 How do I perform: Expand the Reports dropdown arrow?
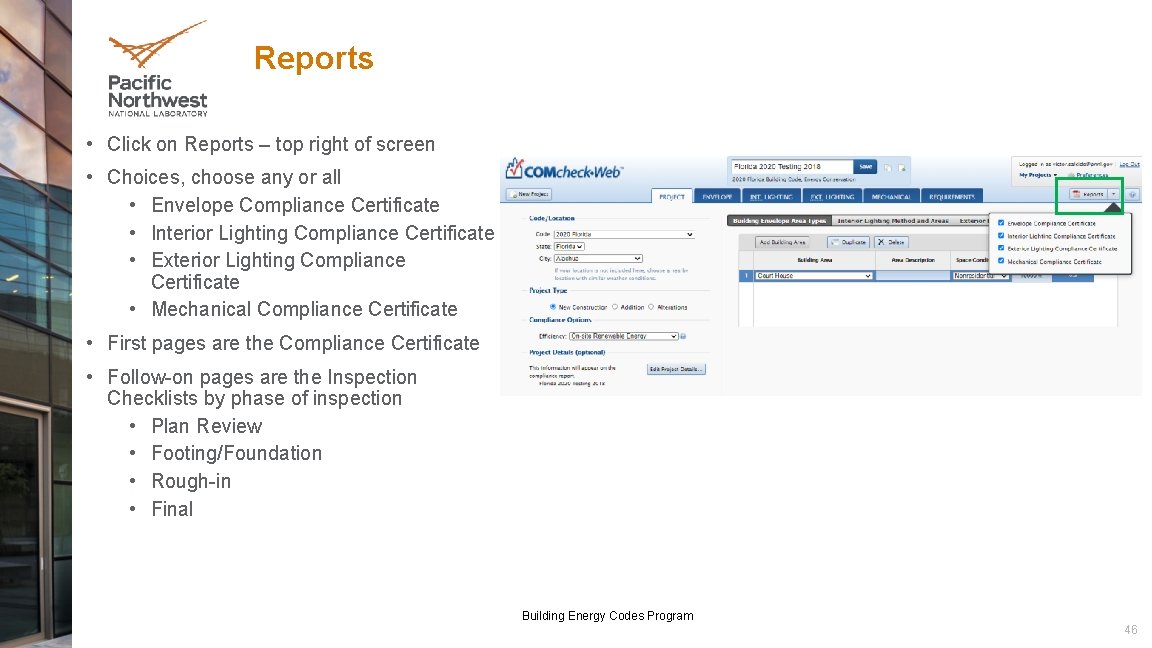tap(1113, 193)
